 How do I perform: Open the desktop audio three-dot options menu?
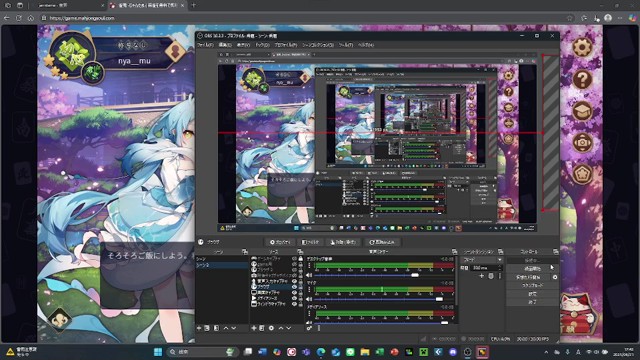[309, 266]
